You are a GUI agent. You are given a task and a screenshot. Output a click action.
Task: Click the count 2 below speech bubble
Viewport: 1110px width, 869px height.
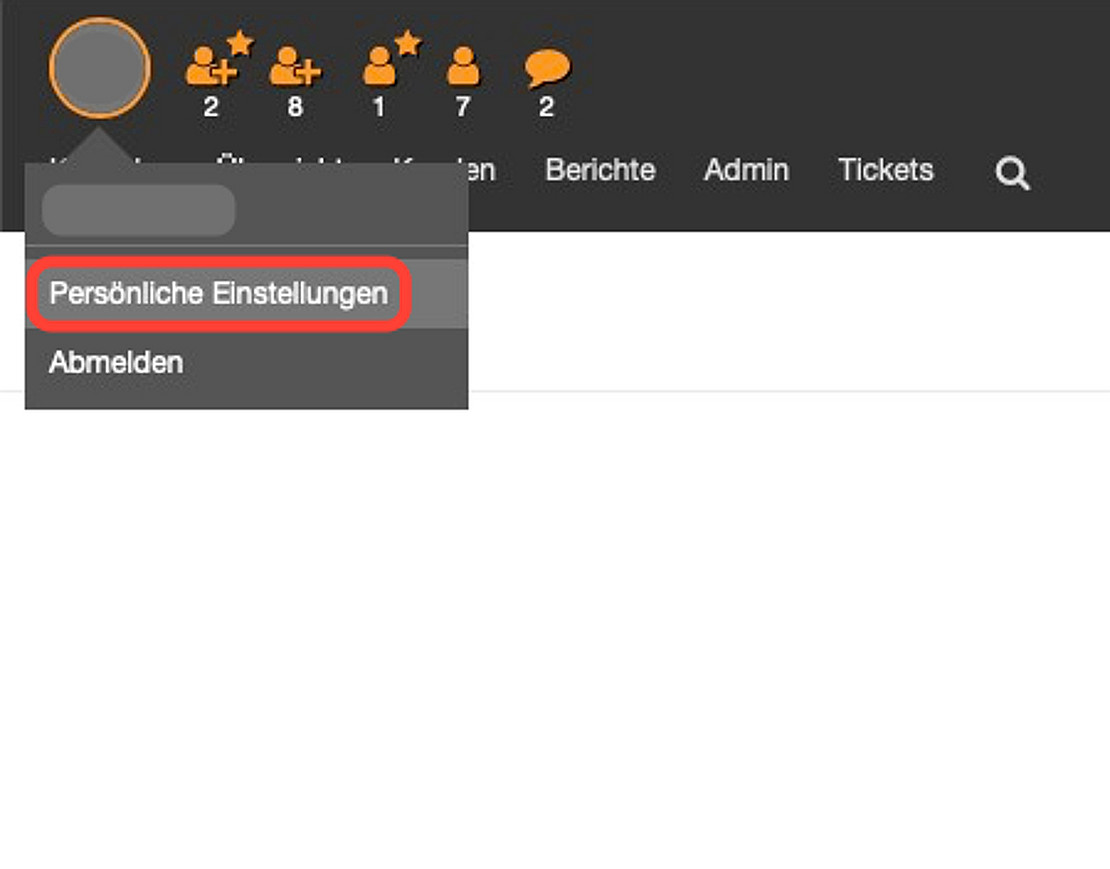click(546, 107)
